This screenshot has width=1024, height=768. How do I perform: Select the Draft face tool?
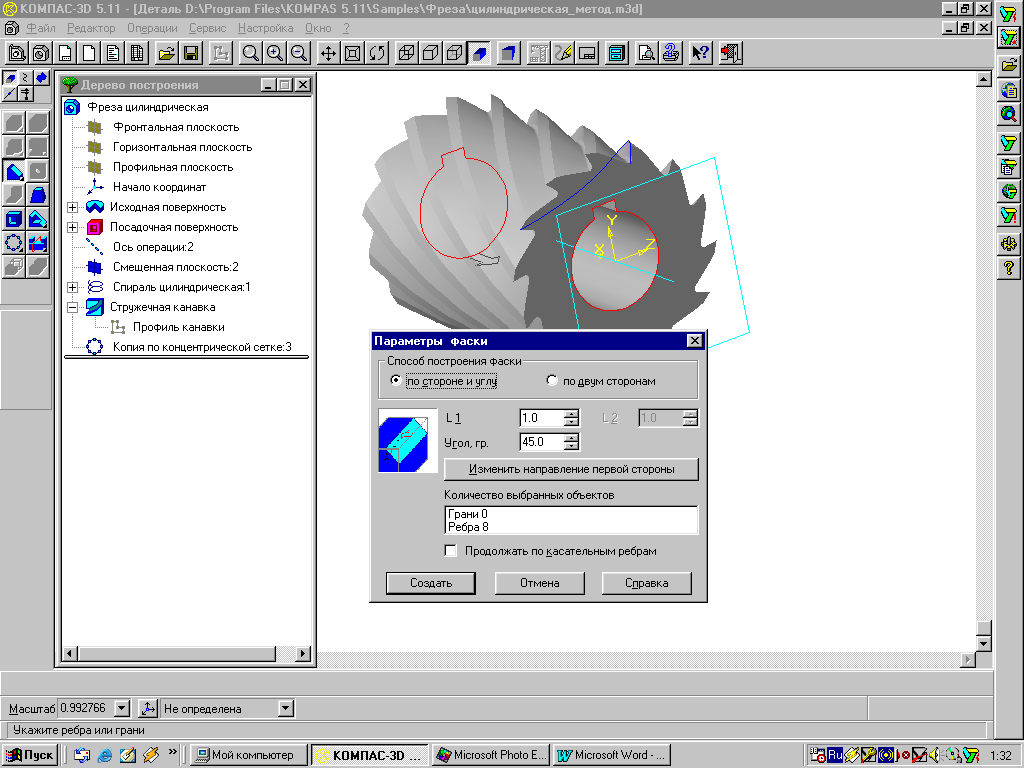point(38,195)
